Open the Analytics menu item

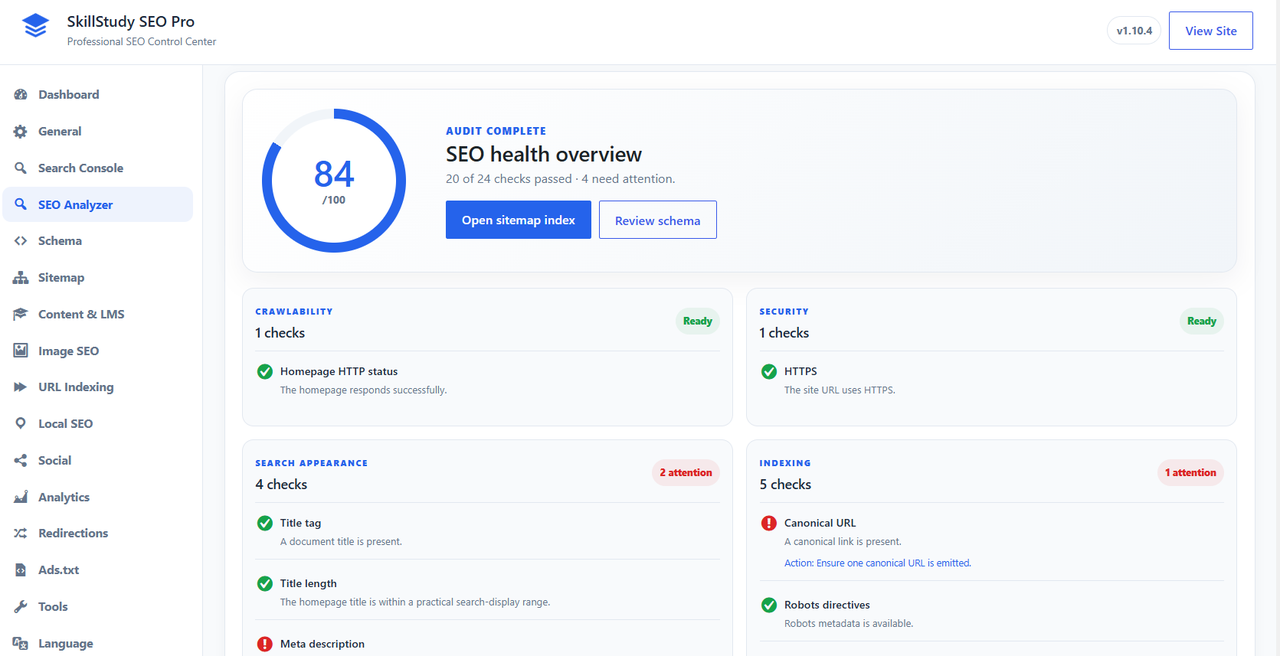tap(97, 497)
